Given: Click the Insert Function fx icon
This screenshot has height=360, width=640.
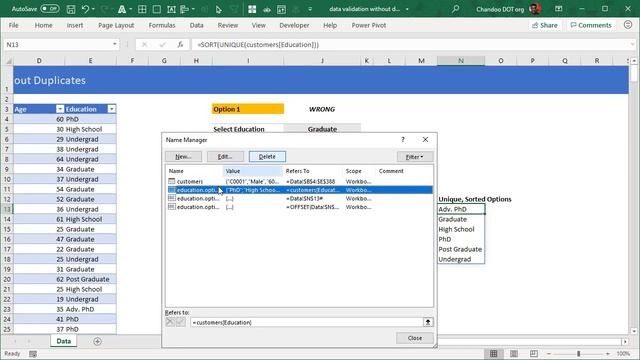Looking at the screenshot, I should tap(180, 44).
